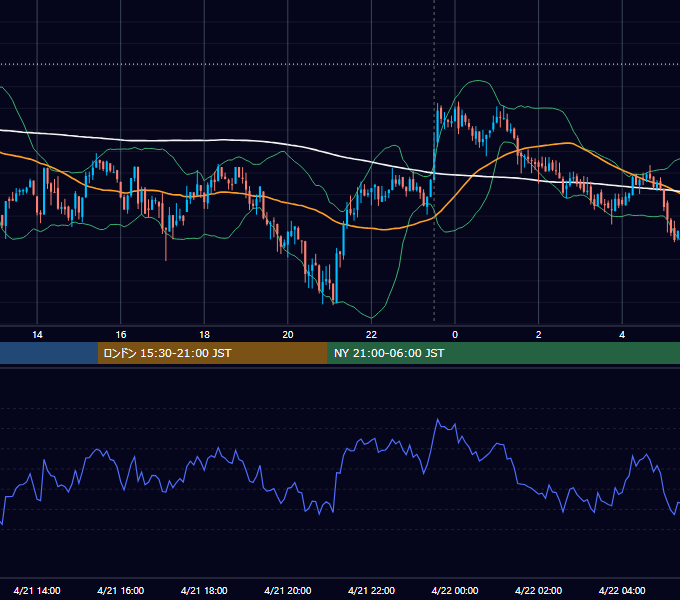Click the NY 21:00-06:00 JST session bar
680x600 pixels.
[503, 353]
